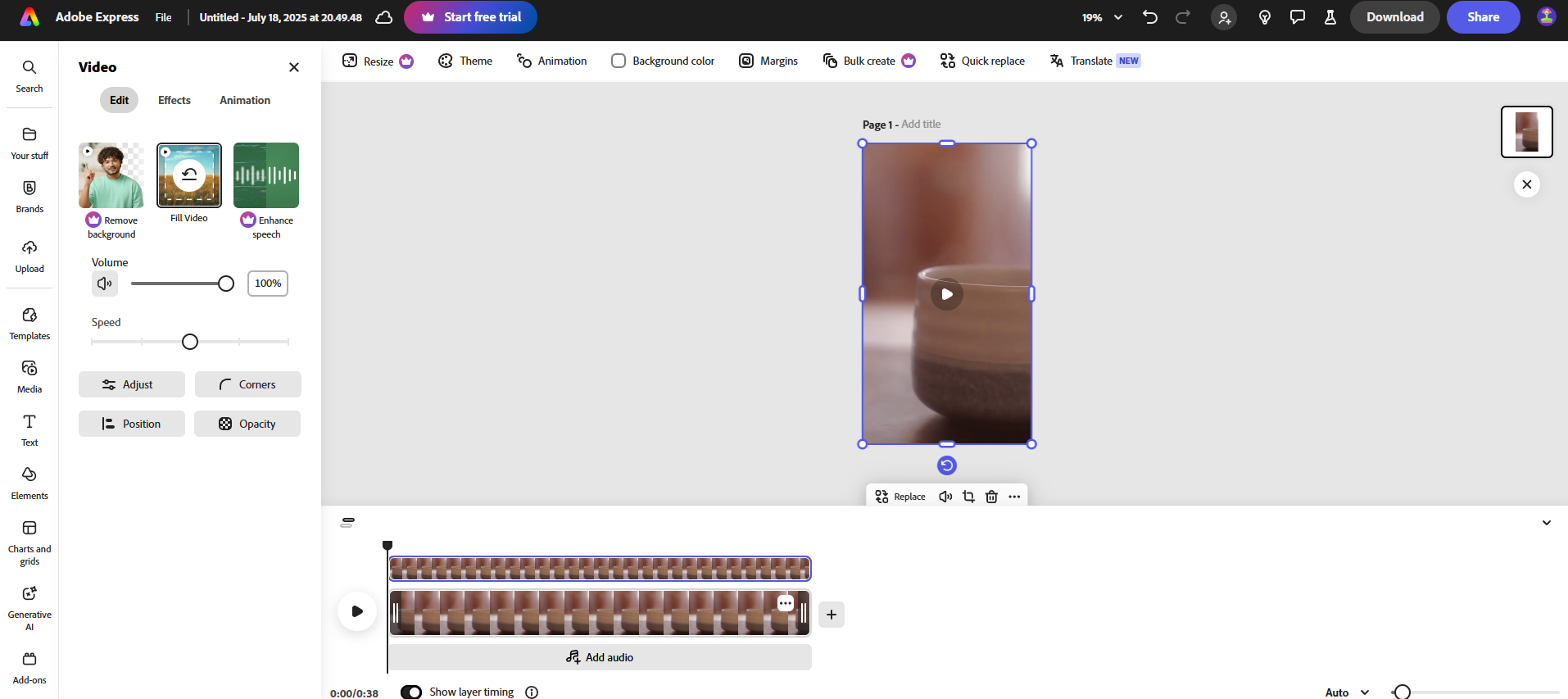Image resolution: width=1568 pixels, height=699 pixels.
Task: Click the Speed slider handle
Action: 190,342
